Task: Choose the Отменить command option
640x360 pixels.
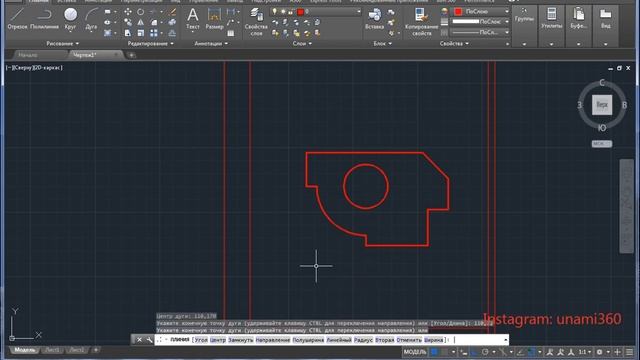Action: pyautogui.click(x=409, y=340)
